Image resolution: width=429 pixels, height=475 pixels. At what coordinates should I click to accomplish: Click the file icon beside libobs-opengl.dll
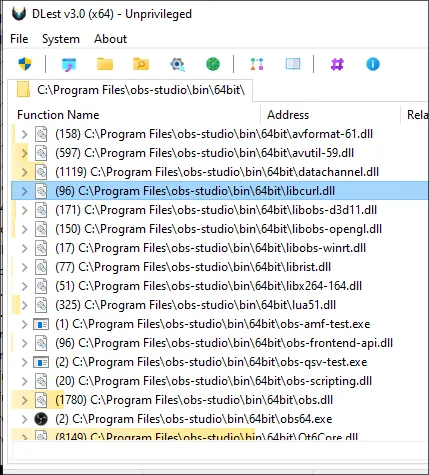point(41,229)
